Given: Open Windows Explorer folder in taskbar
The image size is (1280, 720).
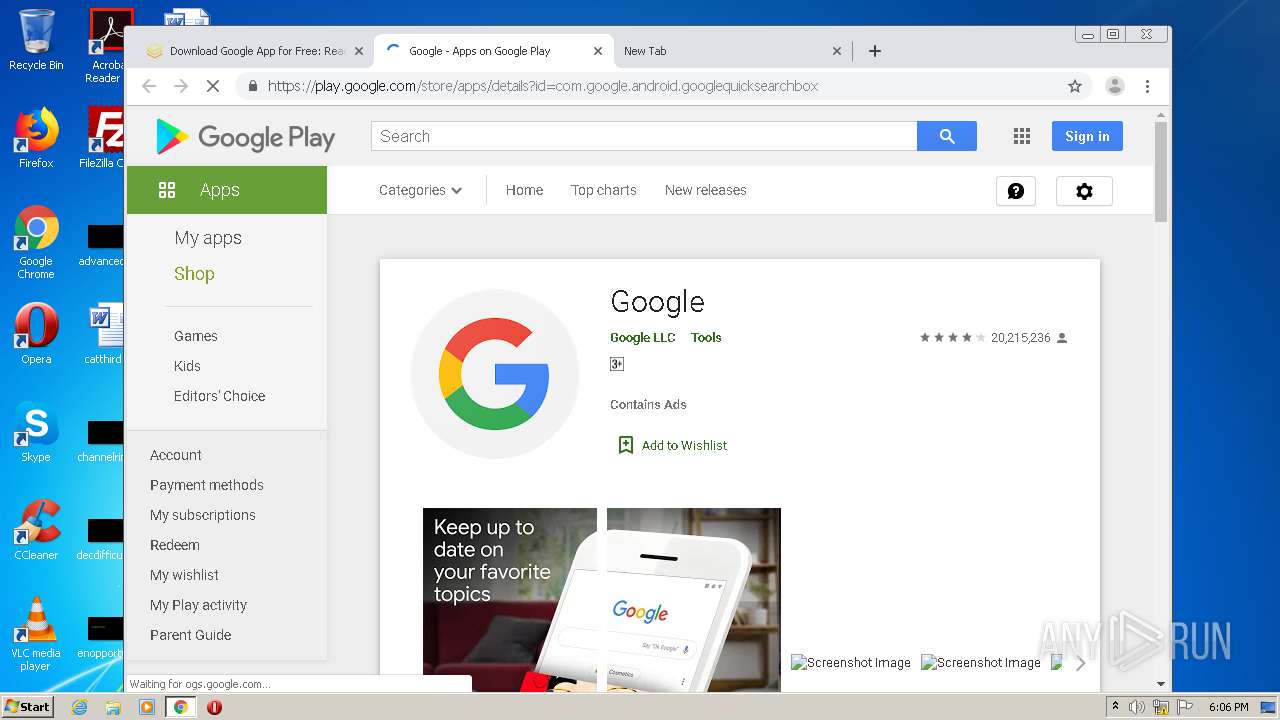Looking at the screenshot, I should point(113,707).
